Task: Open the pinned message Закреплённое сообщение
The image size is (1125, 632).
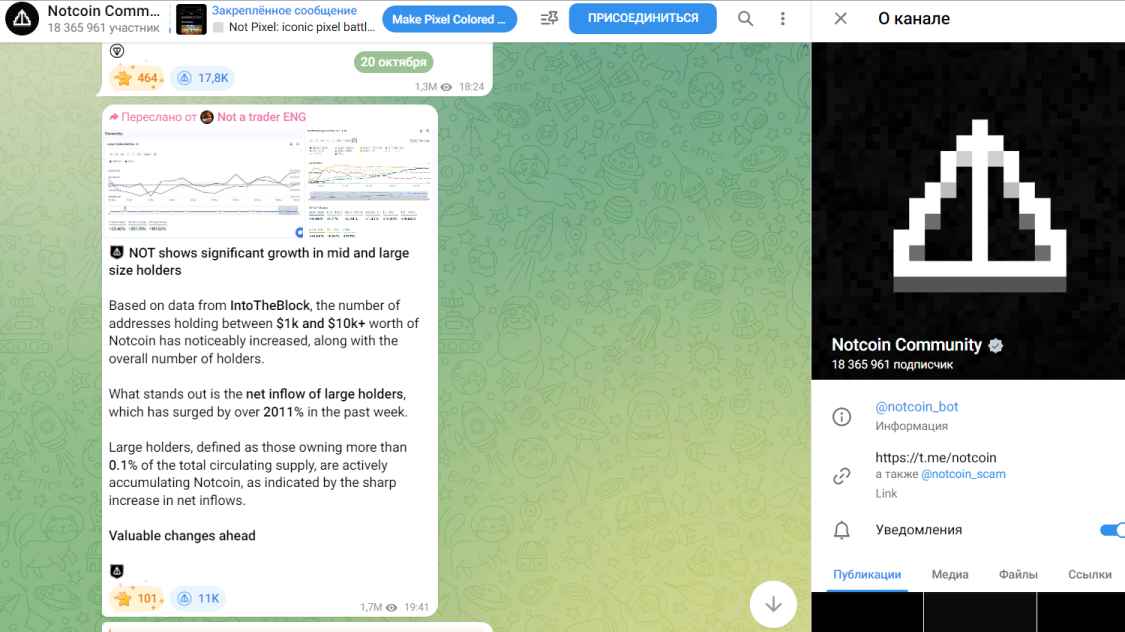Action: click(x=284, y=11)
